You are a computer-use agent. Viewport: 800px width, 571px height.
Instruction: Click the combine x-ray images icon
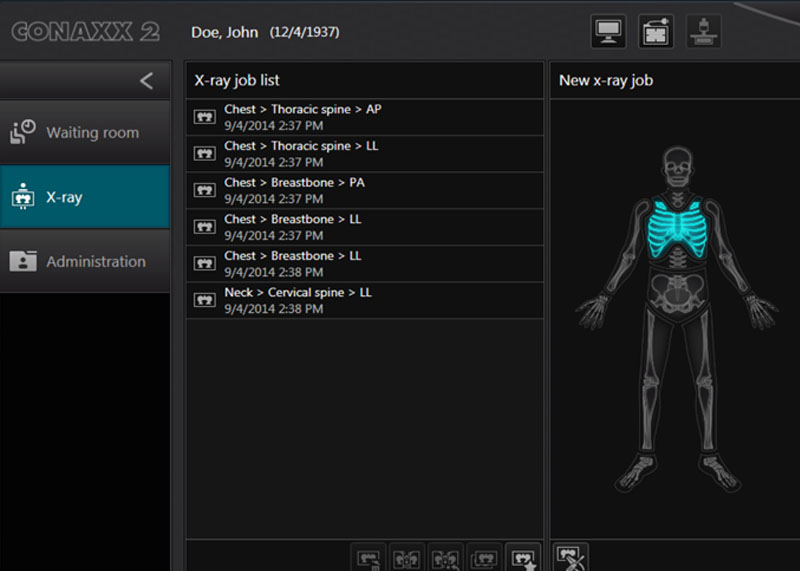tap(407, 558)
